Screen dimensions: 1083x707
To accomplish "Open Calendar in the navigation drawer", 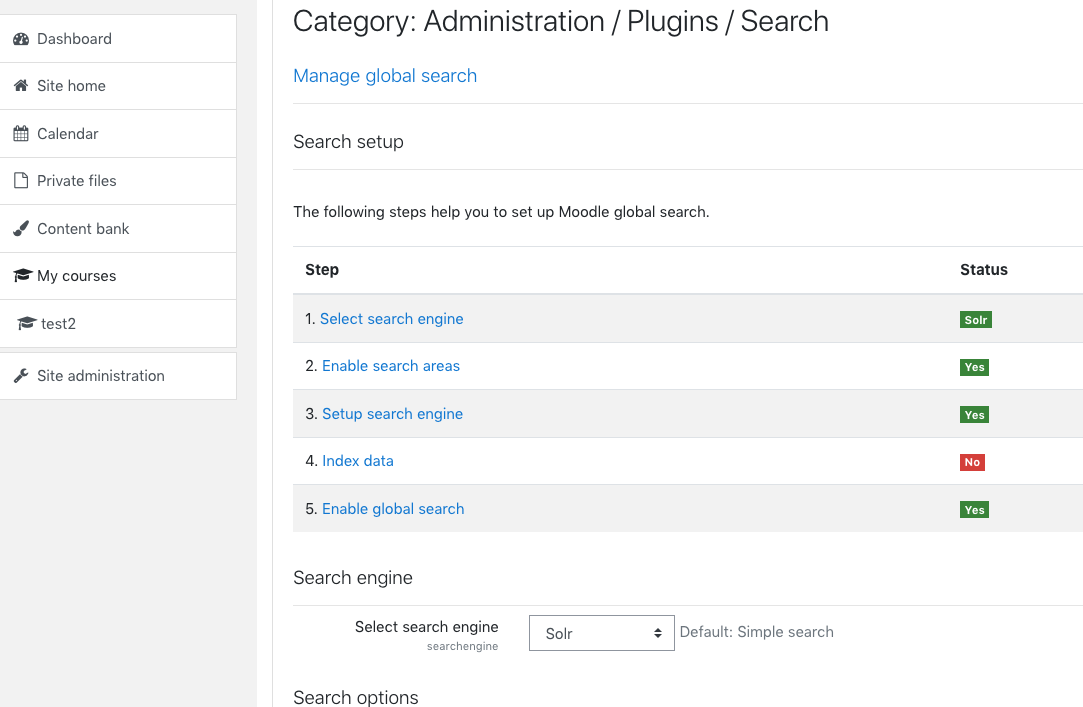I will (x=118, y=133).
